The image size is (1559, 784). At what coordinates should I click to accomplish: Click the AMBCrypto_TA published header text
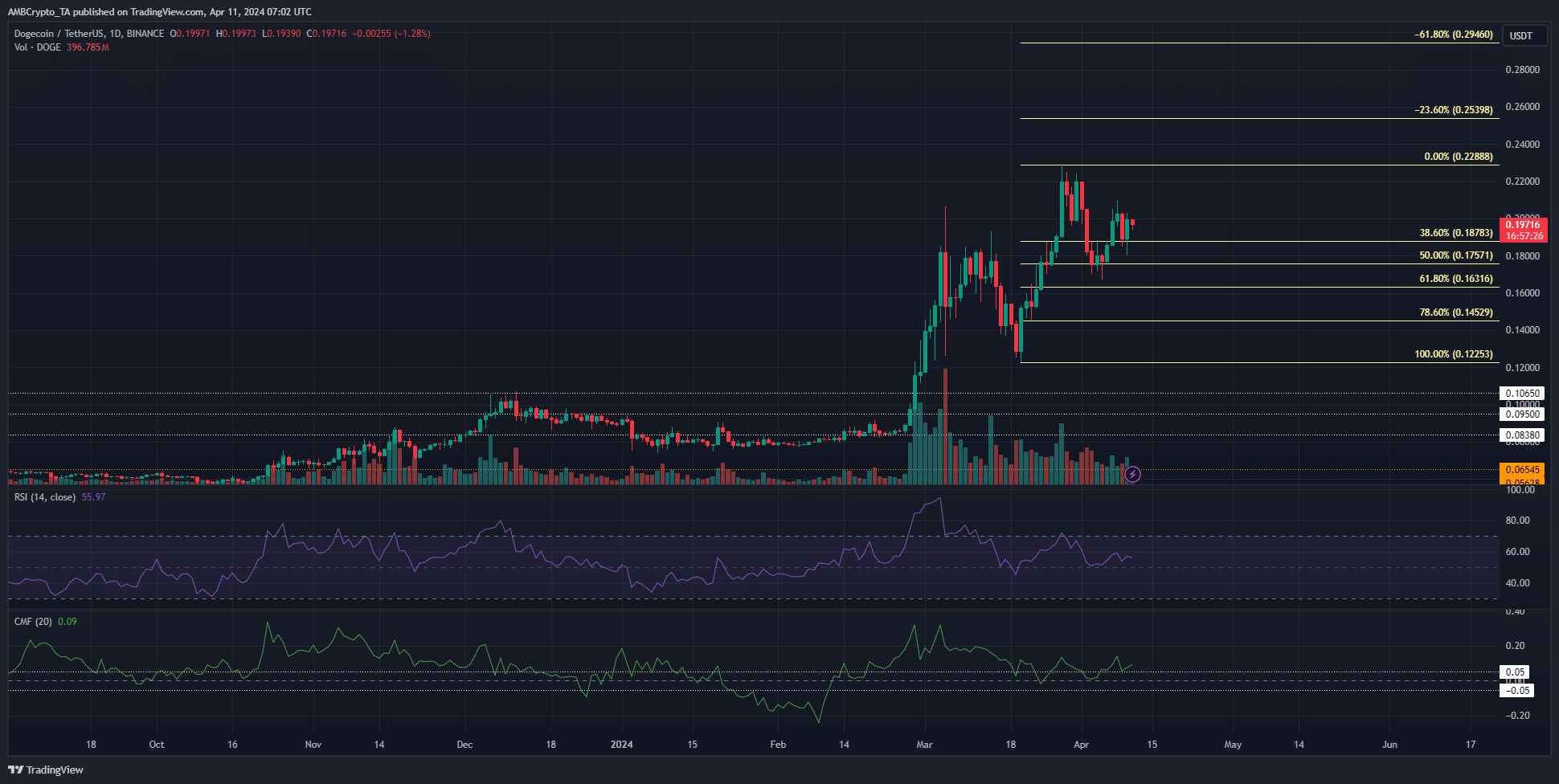[x=159, y=12]
